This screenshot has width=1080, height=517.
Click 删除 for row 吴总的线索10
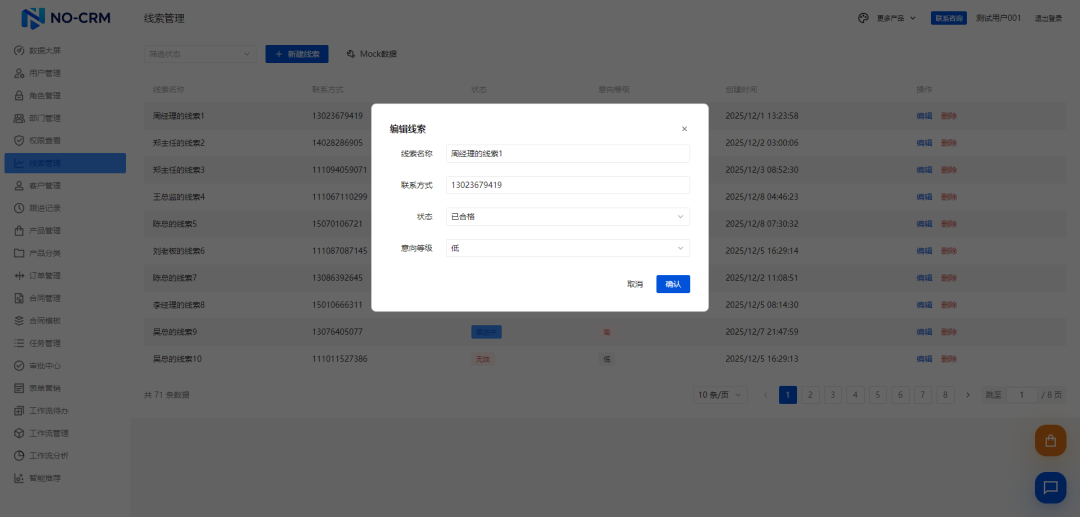pos(948,359)
